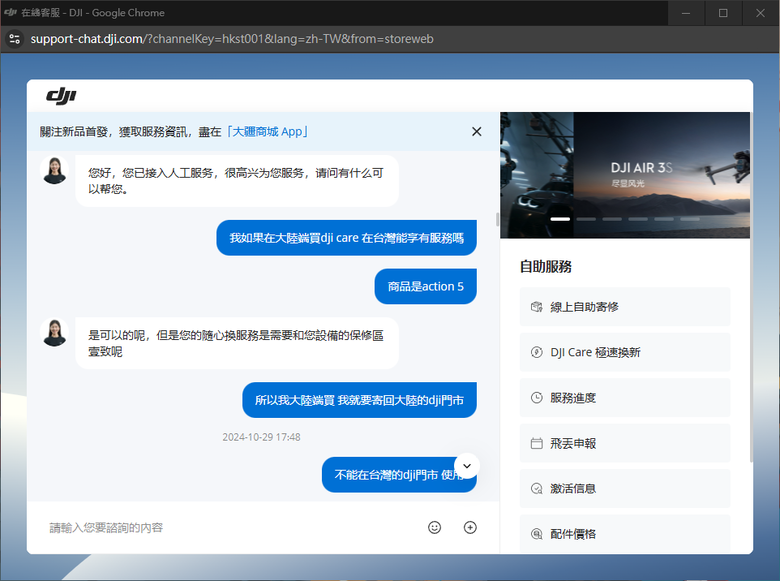The height and width of the screenshot is (581, 780).
Task: Click the DJI favicon in title bar
Action: click(10, 12)
